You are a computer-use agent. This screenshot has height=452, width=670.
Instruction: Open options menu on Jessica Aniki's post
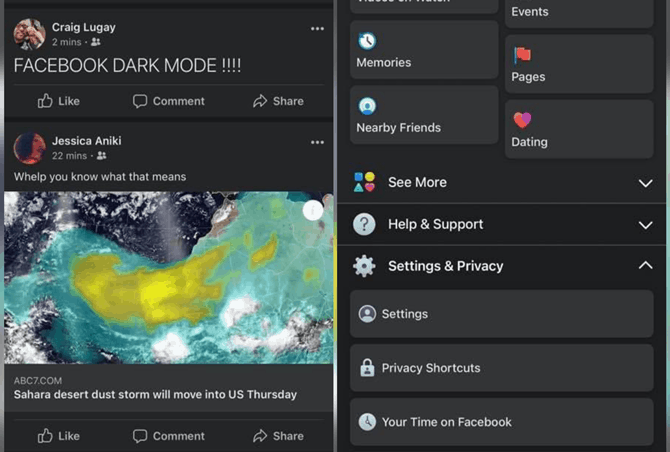(317, 142)
